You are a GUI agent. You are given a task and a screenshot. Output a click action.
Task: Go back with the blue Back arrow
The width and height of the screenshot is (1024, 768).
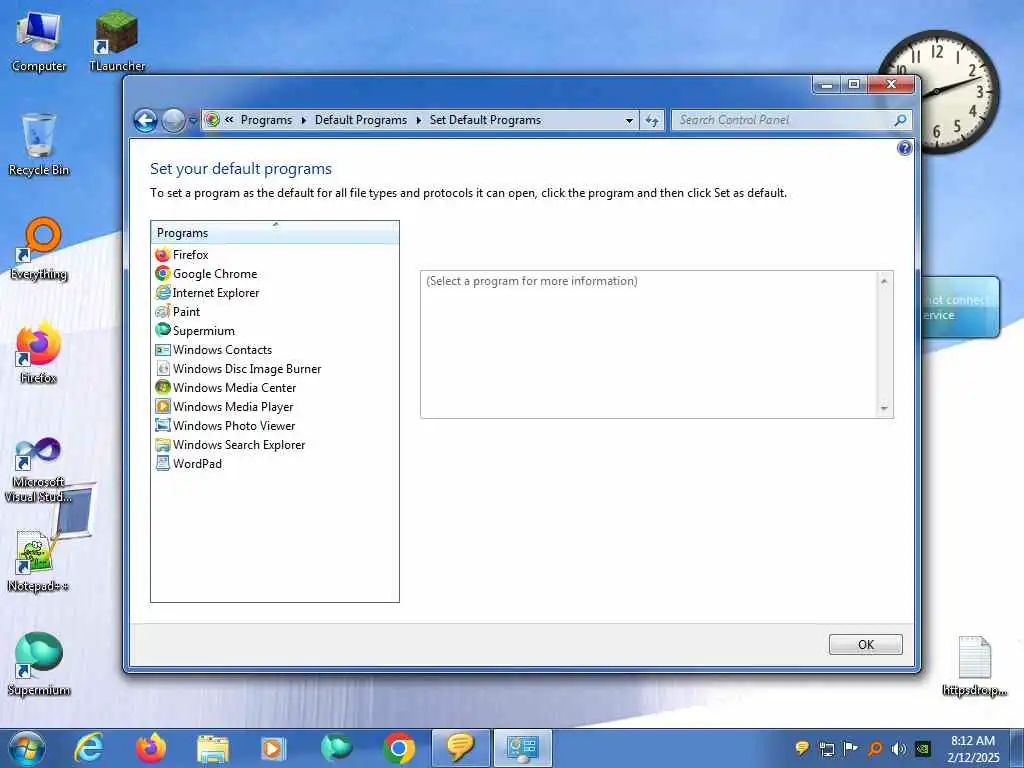[x=146, y=120]
